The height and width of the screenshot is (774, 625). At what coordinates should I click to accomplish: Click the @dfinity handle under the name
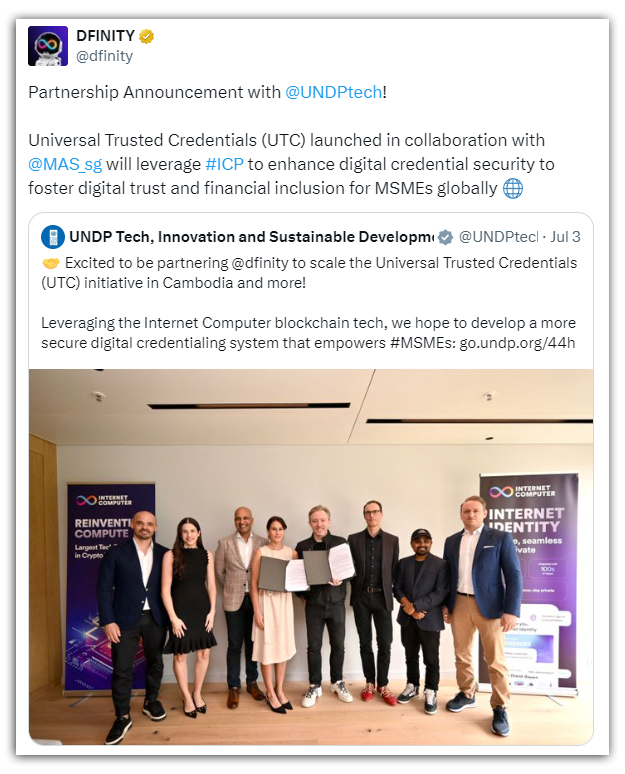tap(104, 56)
